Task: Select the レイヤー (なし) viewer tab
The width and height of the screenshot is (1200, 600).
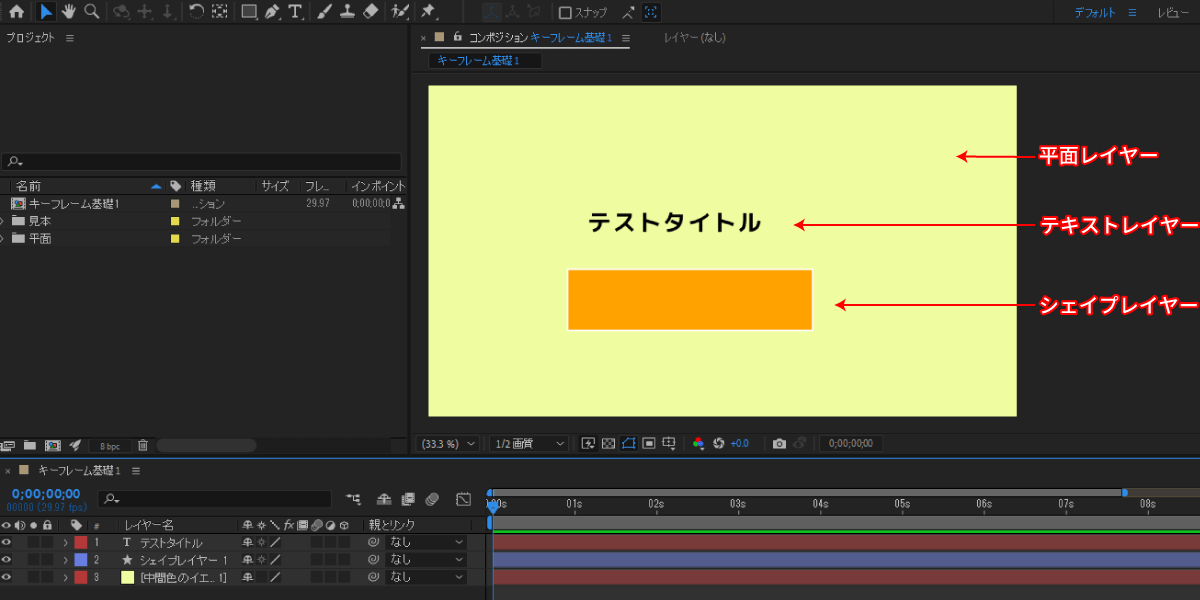Action: 694,38
